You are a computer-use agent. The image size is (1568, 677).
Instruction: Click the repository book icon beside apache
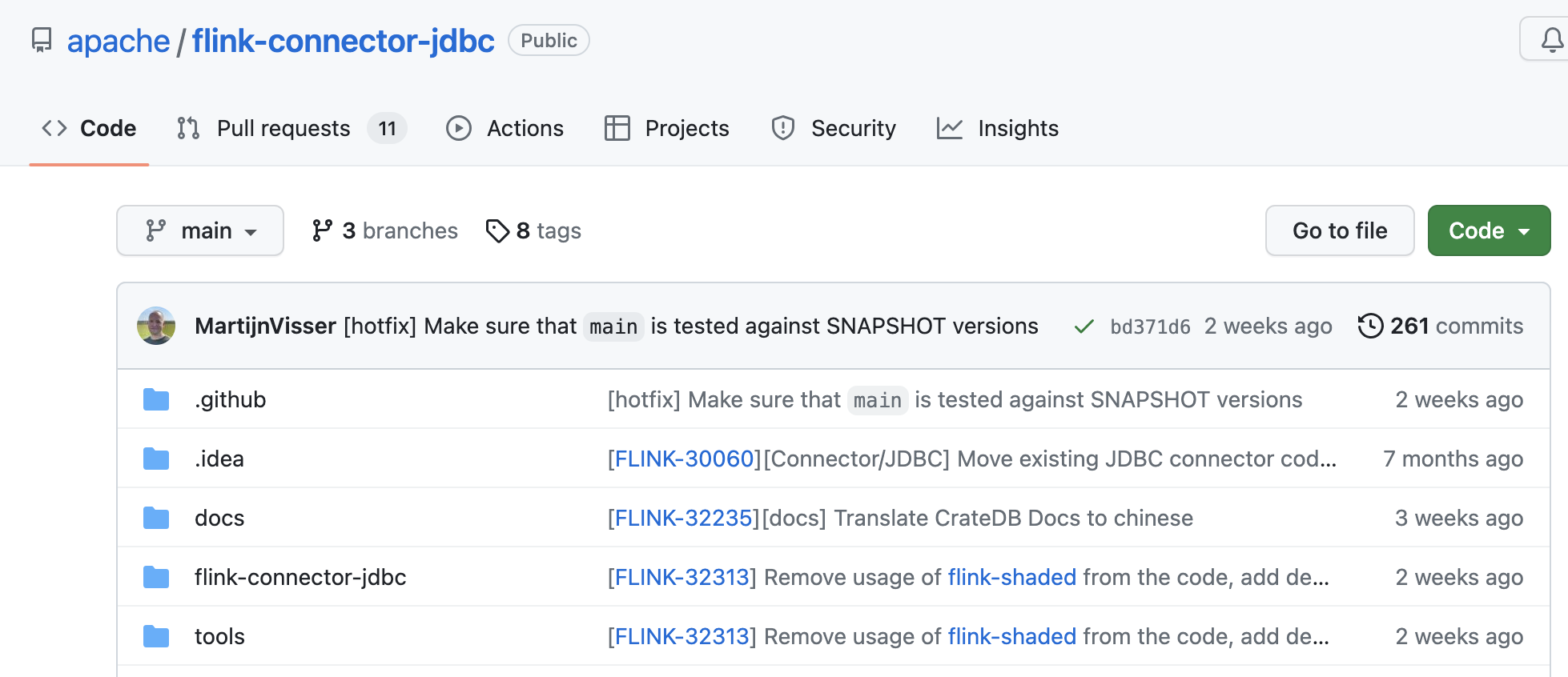(42, 40)
